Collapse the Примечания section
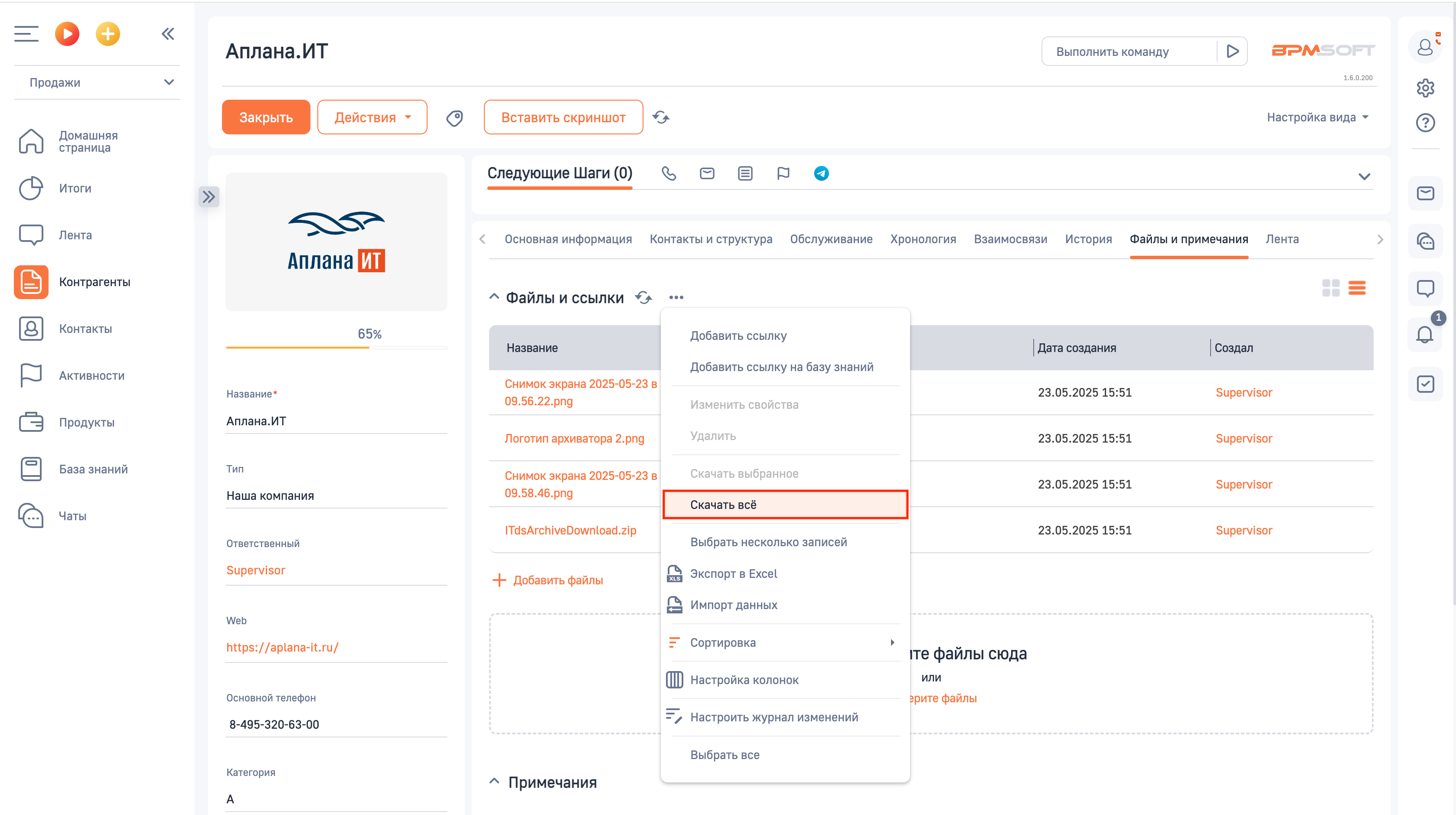Image resolution: width=1456 pixels, height=815 pixels. point(493,782)
